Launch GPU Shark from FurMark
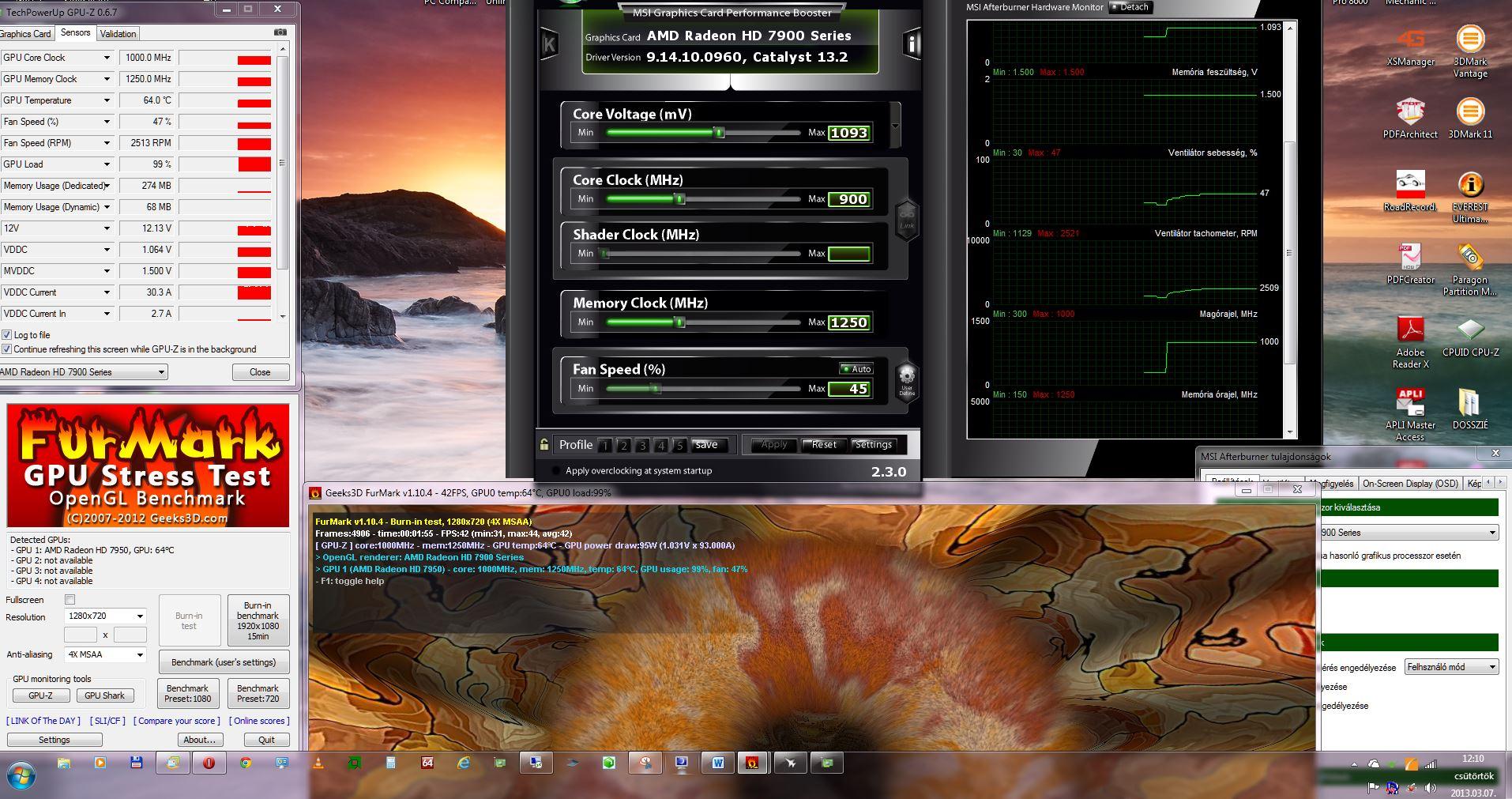 105,695
